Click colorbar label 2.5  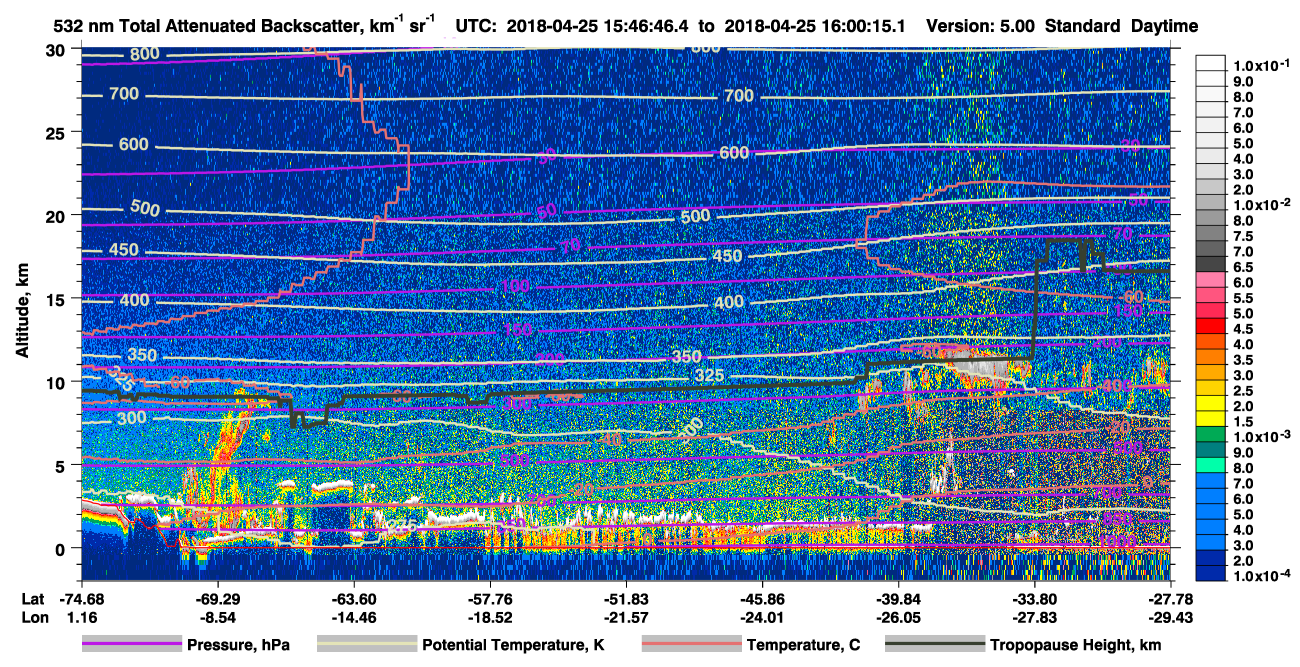[1243, 391]
